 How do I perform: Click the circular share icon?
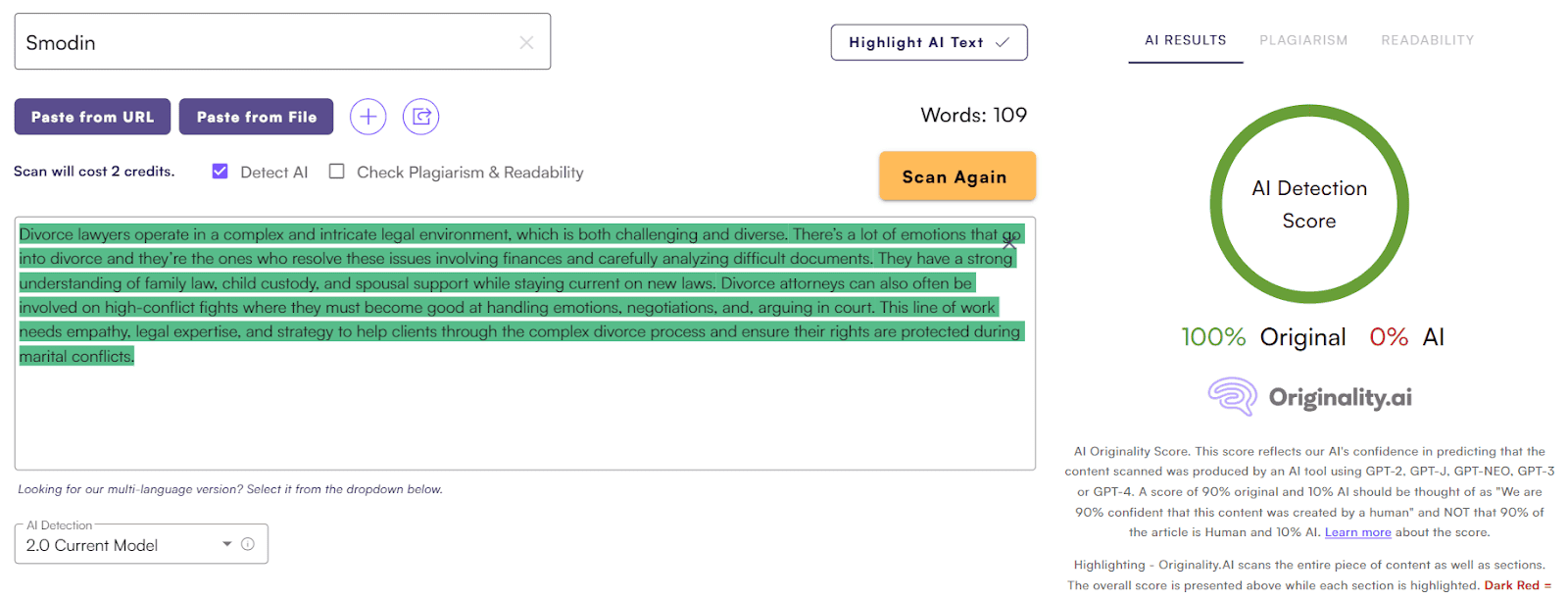(421, 117)
